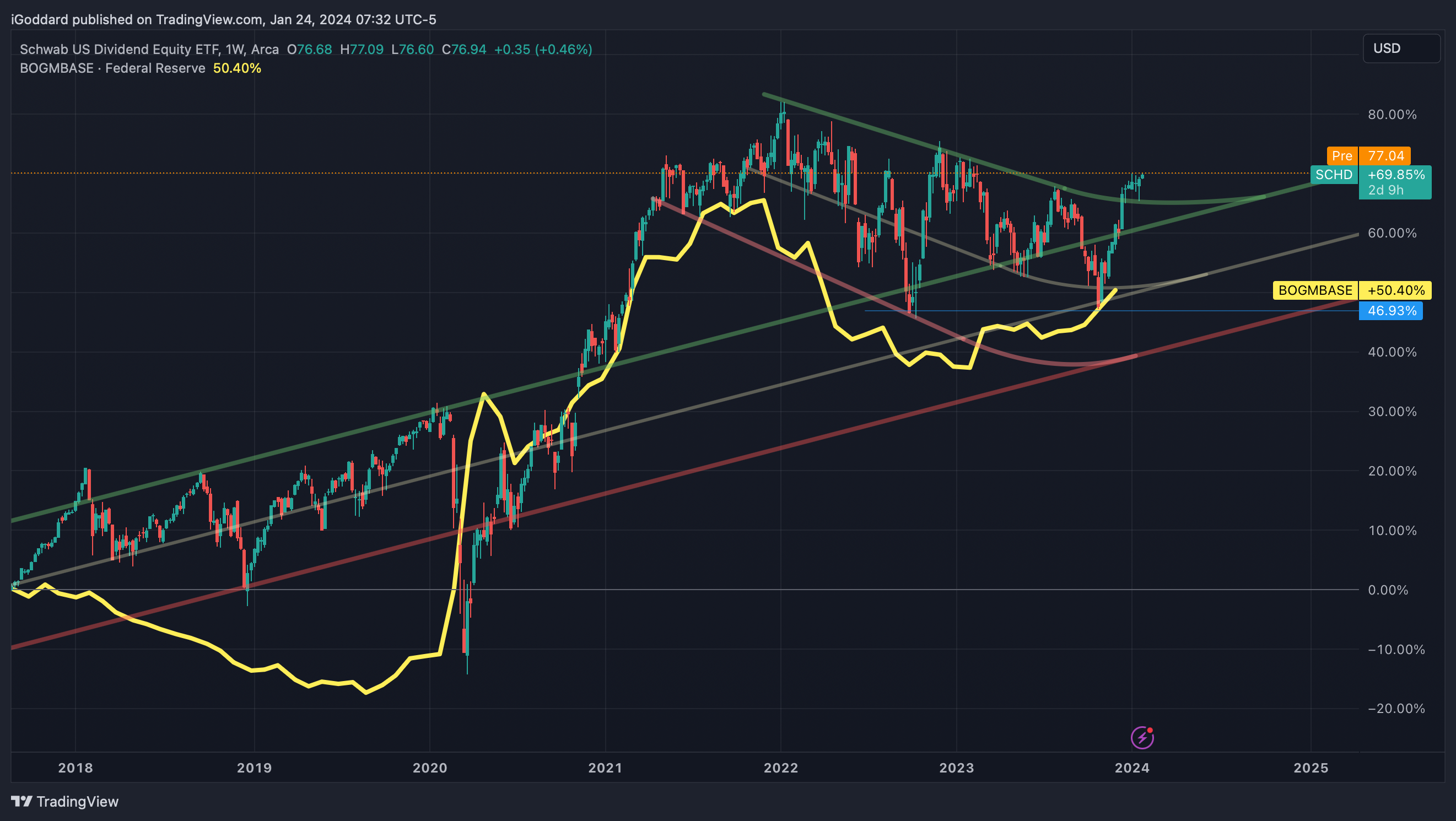Click the 10.00% price scale label
The image size is (1456, 821).
[1392, 531]
